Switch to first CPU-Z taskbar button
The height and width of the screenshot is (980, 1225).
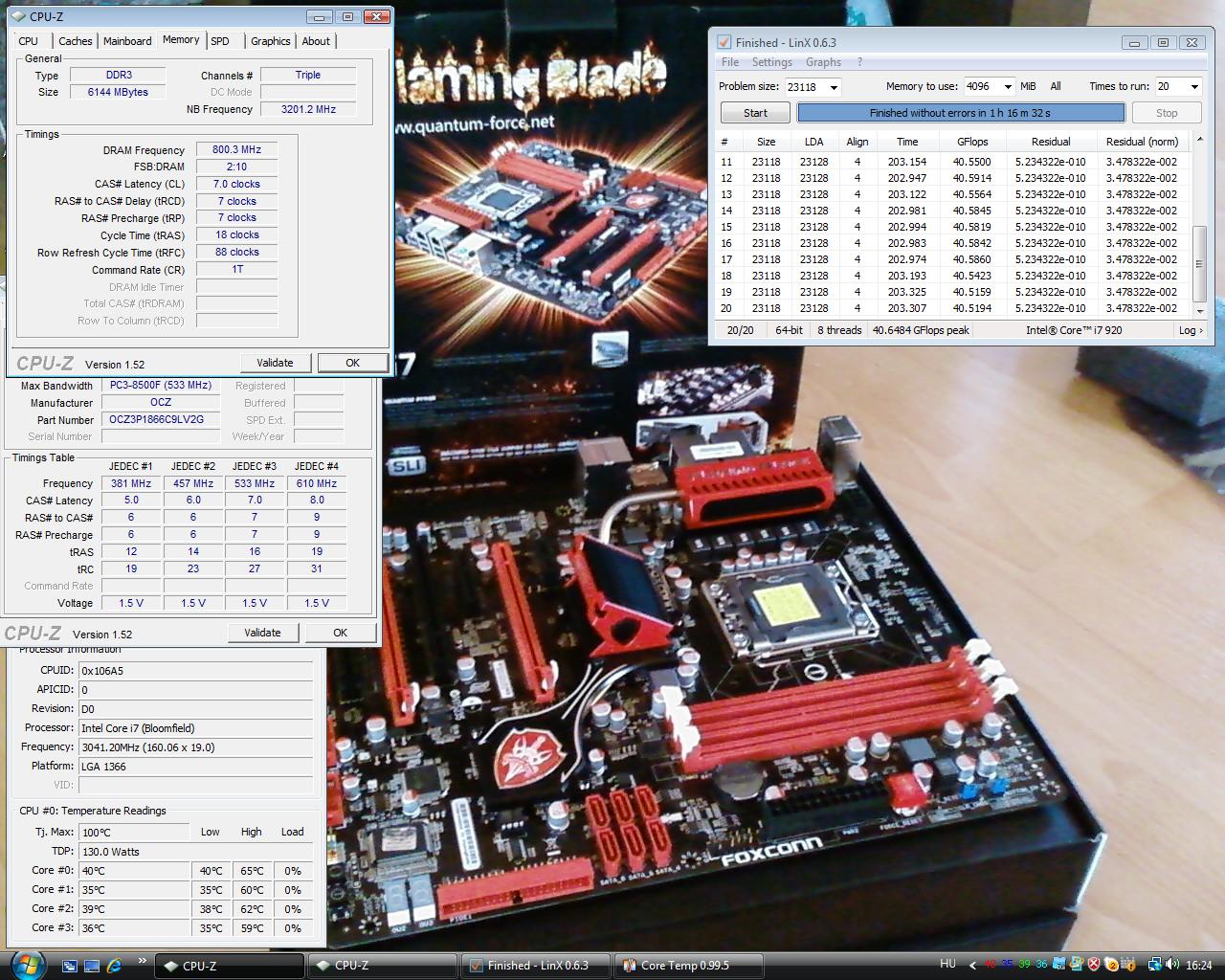229,966
